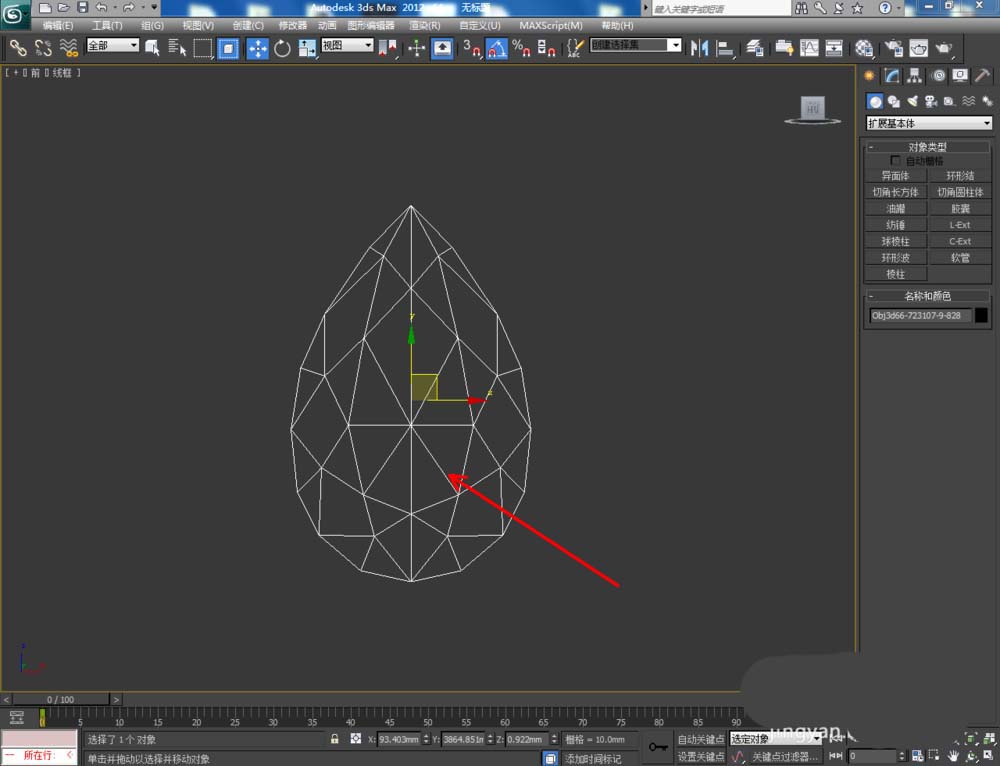
Task: Select the Lights category icon
Action: 912,101
